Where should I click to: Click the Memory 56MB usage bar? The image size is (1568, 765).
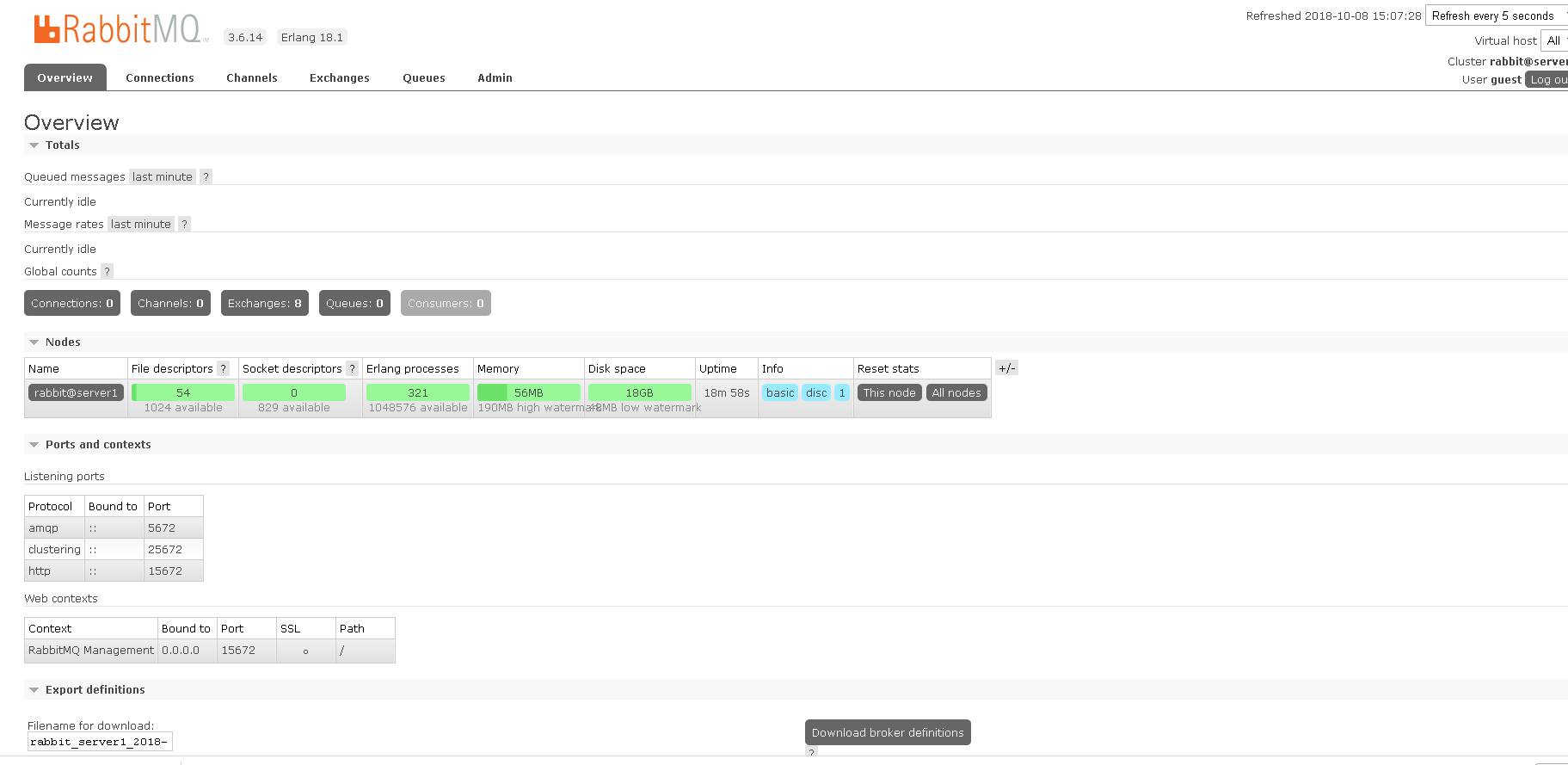[x=529, y=392]
